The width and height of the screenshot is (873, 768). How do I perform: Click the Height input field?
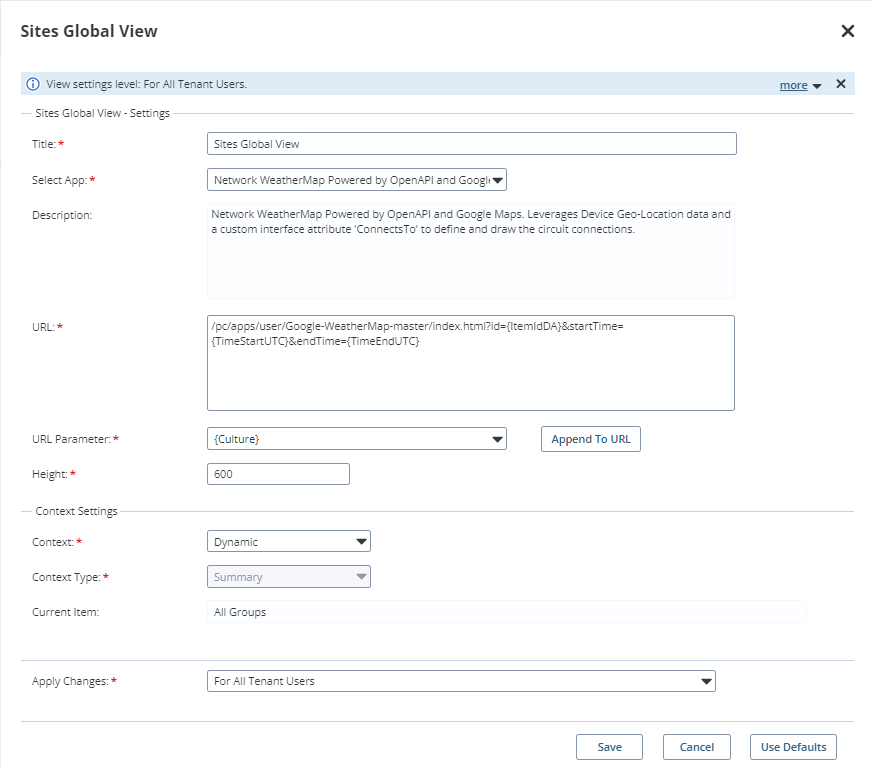[x=278, y=474]
